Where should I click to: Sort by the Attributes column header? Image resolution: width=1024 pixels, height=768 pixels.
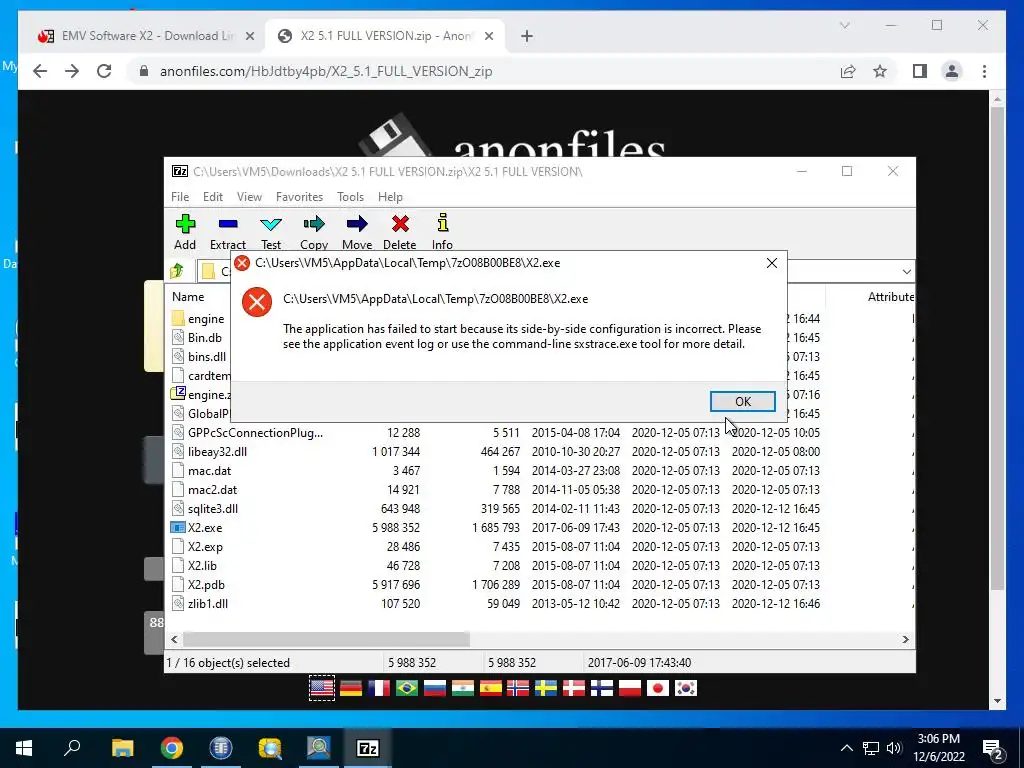pos(890,296)
